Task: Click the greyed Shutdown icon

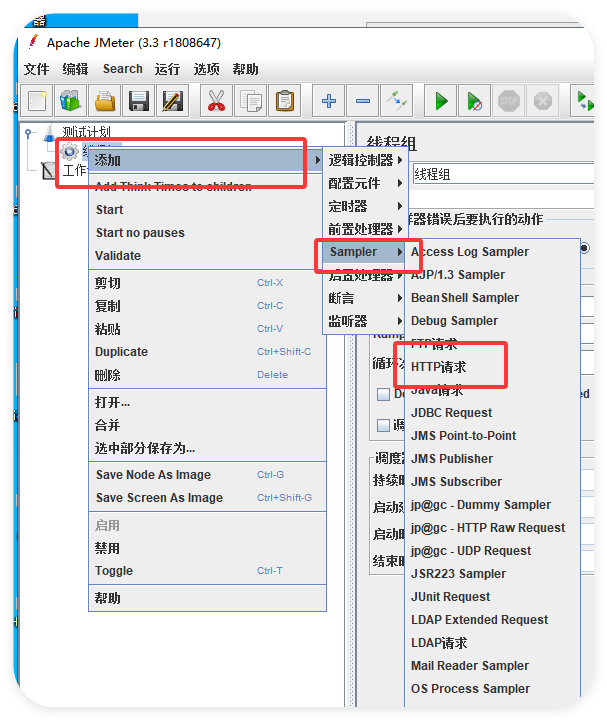Action: pos(542,101)
